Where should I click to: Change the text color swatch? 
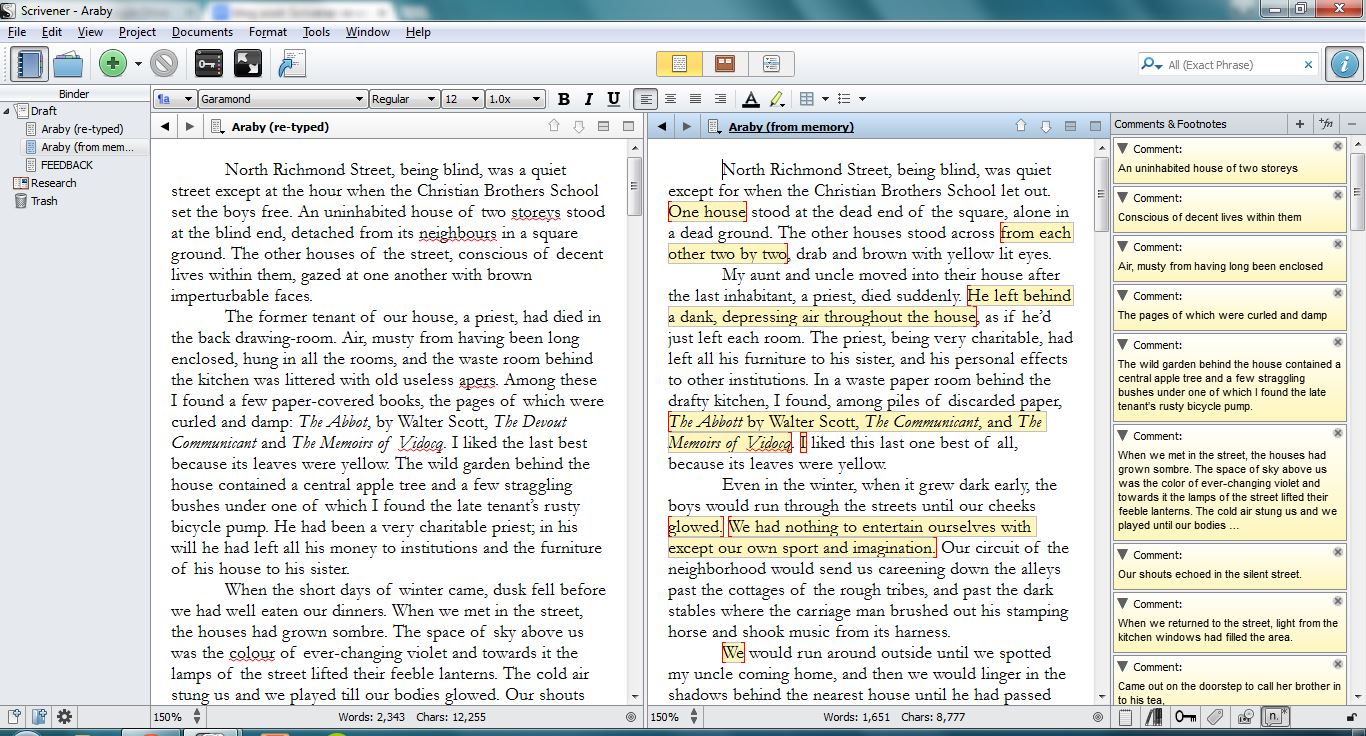(750, 99)
